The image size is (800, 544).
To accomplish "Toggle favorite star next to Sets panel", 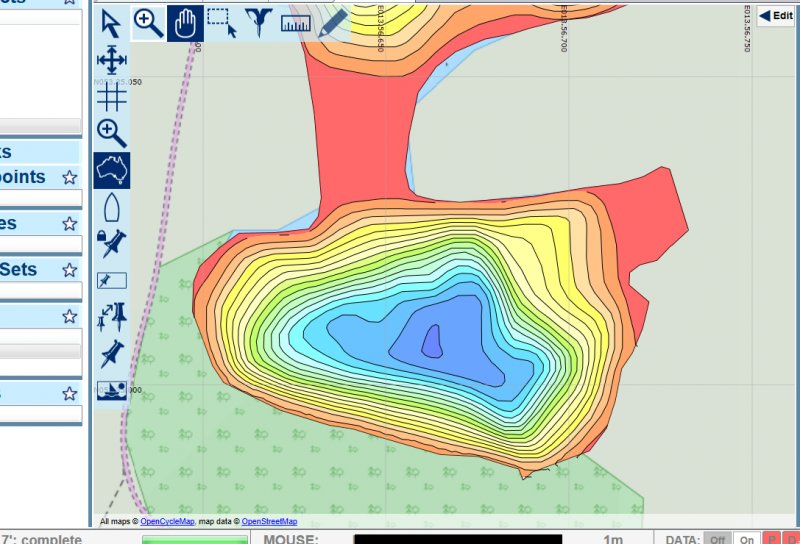I will pos(69,270).
